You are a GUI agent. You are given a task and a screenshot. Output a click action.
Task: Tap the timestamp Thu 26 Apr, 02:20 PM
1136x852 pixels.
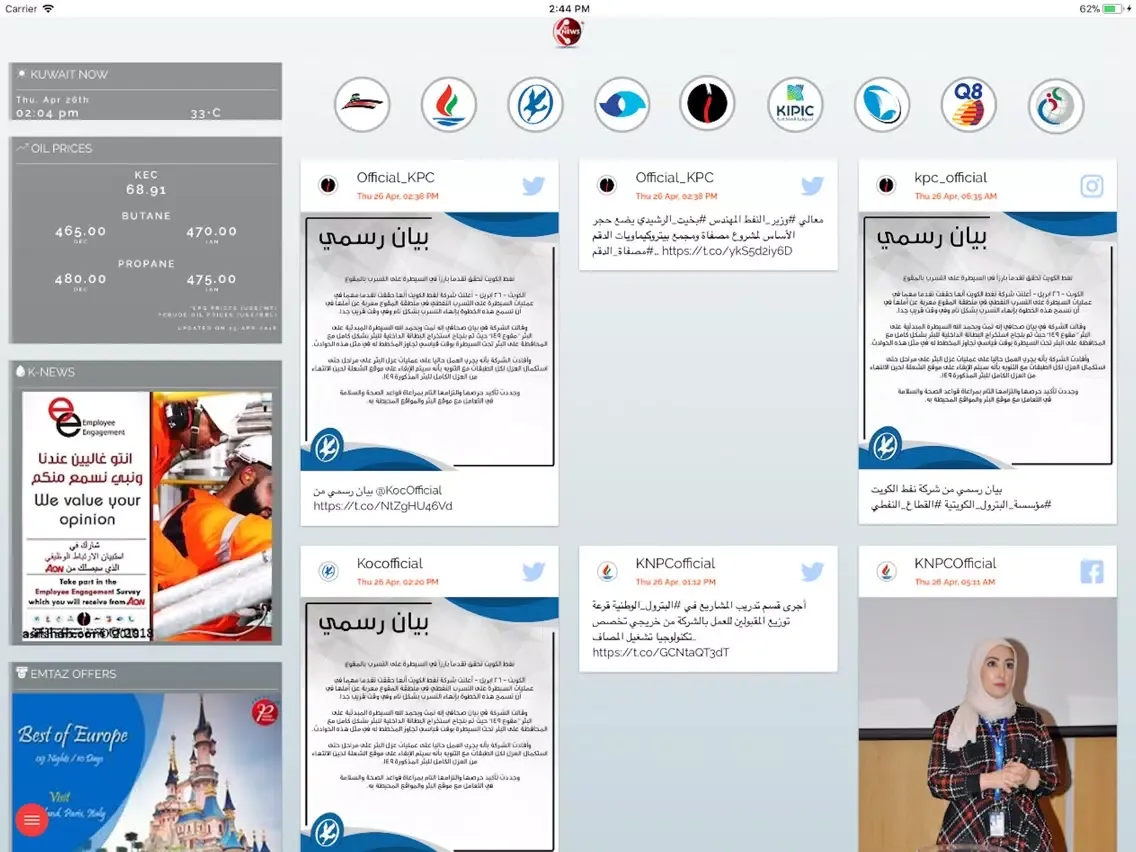click(398, 582)
